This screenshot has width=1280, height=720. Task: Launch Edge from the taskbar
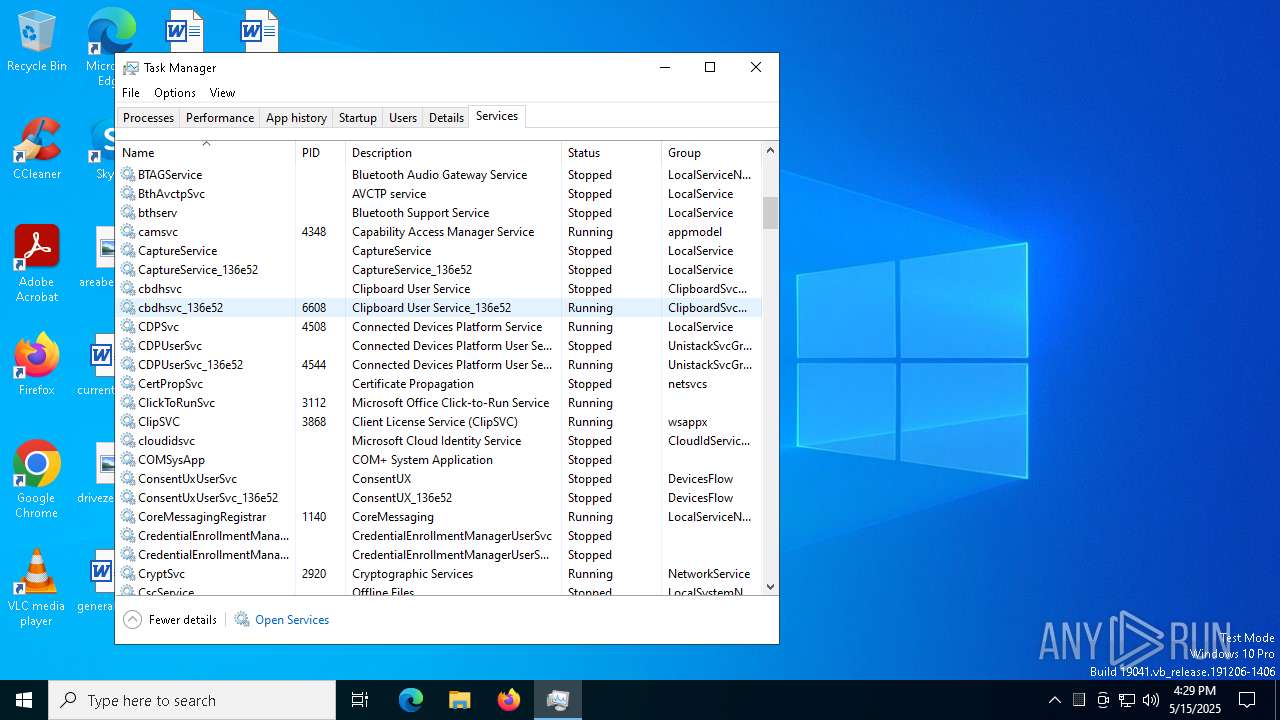tap(411, 700)
